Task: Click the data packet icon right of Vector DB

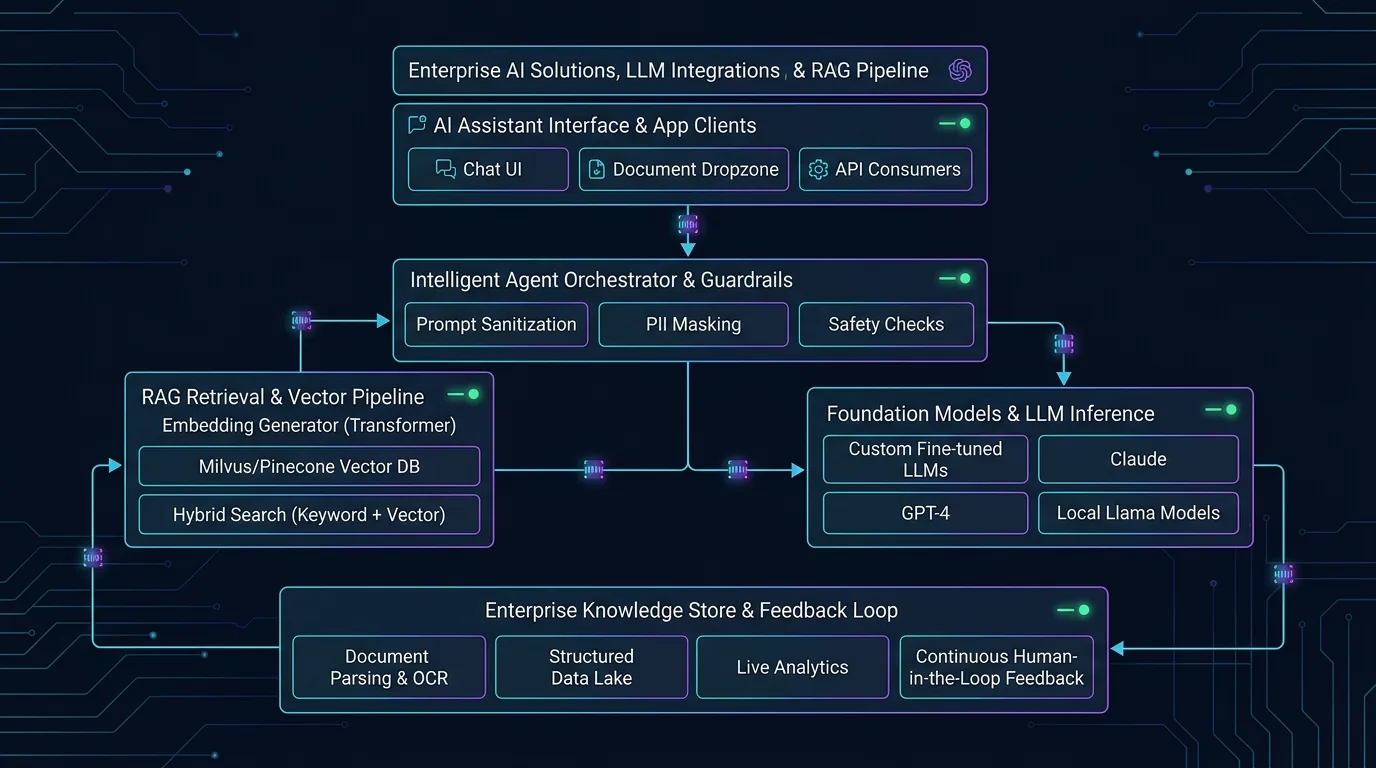Action: 594,469
